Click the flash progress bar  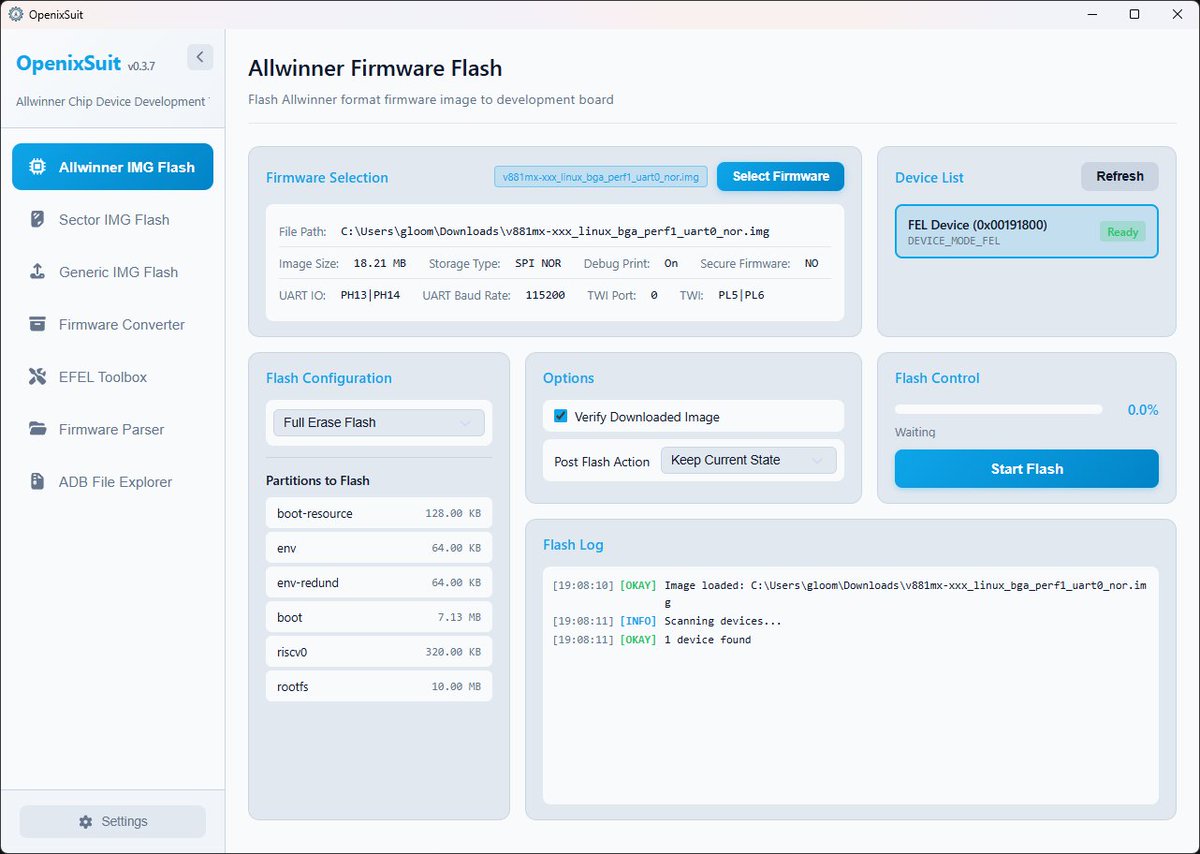coord(998,409)
